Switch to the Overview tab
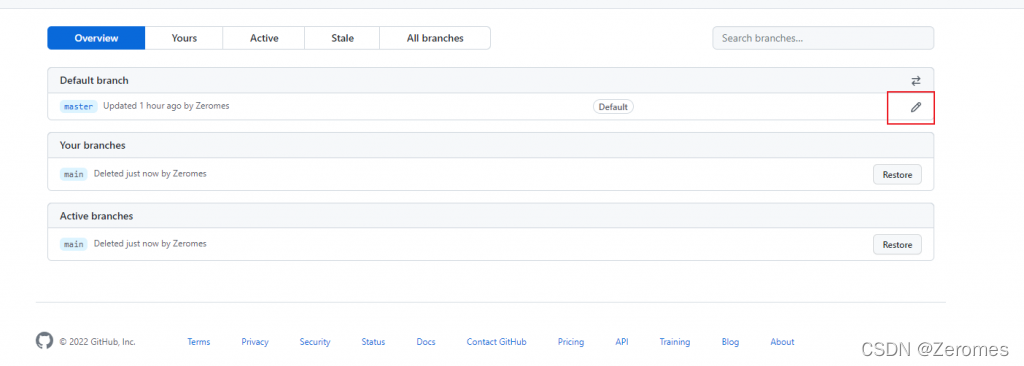The height and width of the screenshot is (366, 1024). [x=96, y=38]
